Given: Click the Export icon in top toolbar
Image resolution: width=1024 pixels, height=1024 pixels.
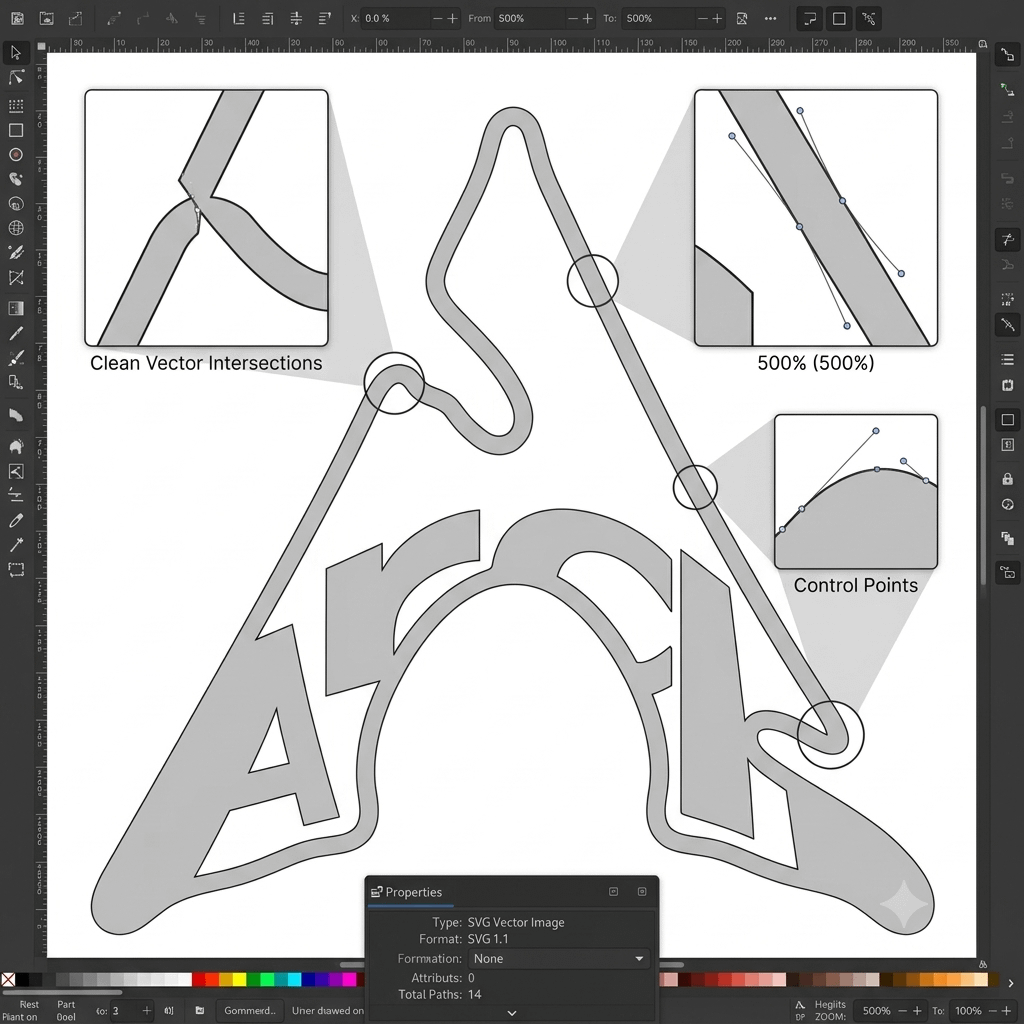Looking at the screenshot, I should point(75,18).
